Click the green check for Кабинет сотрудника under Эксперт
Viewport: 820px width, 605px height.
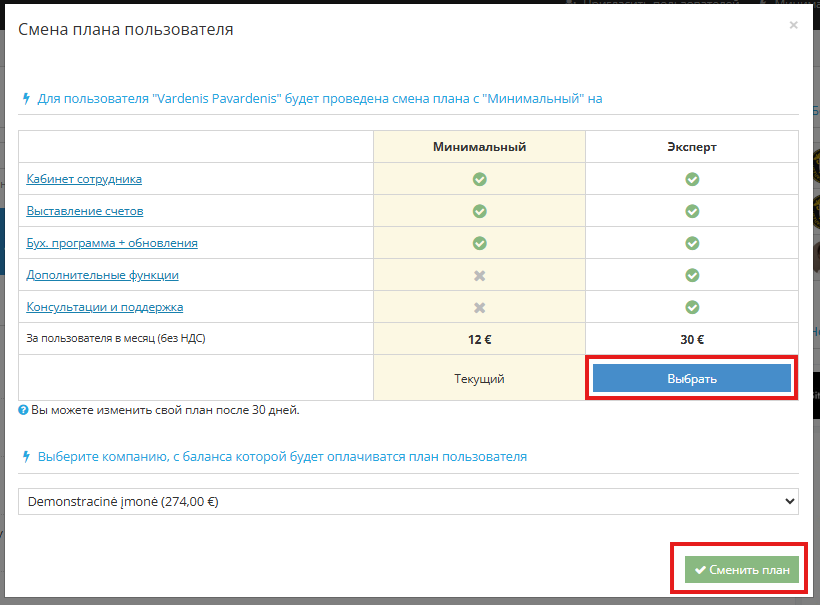pyautogui.click(x=692, y=179)
